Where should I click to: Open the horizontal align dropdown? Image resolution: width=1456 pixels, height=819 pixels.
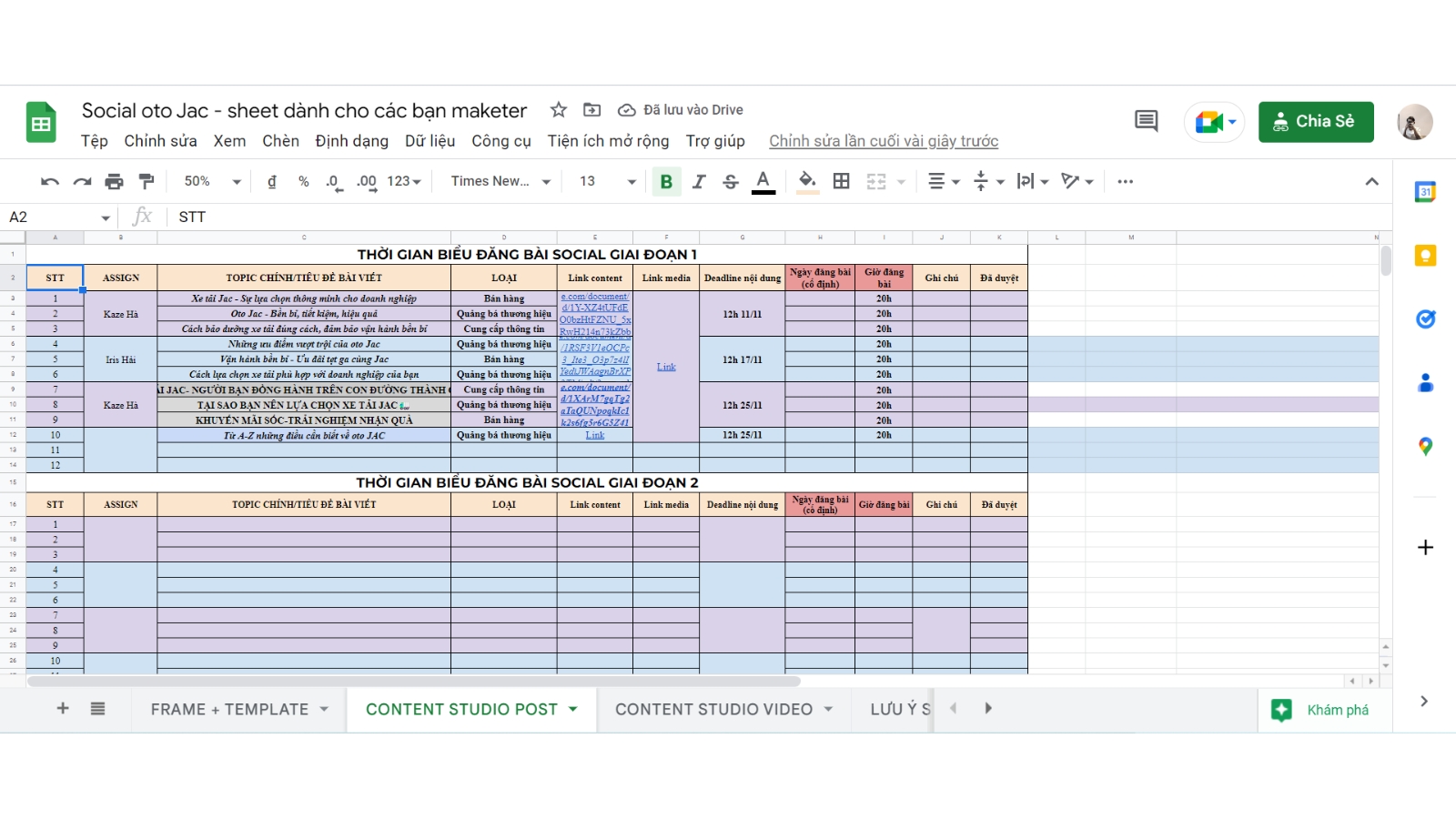click(944, 182)
